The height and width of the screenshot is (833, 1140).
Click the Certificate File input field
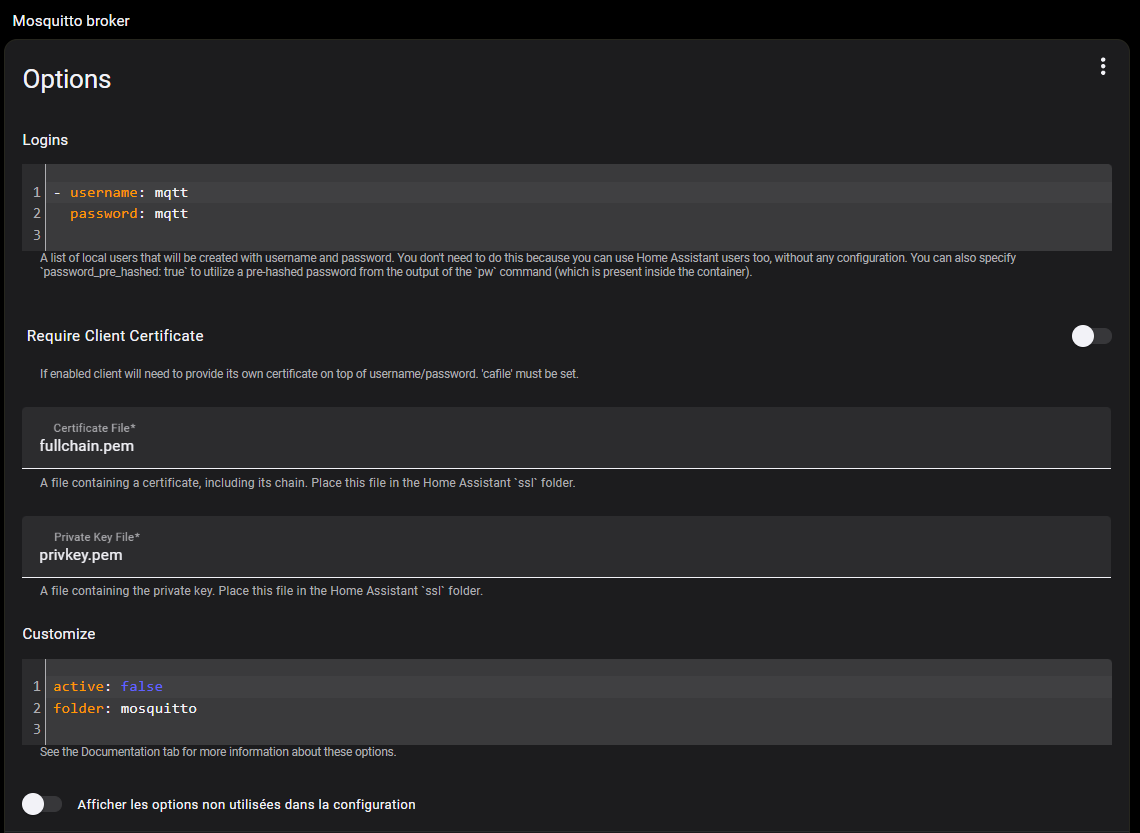pyautogui.click(x=566, y=438)
